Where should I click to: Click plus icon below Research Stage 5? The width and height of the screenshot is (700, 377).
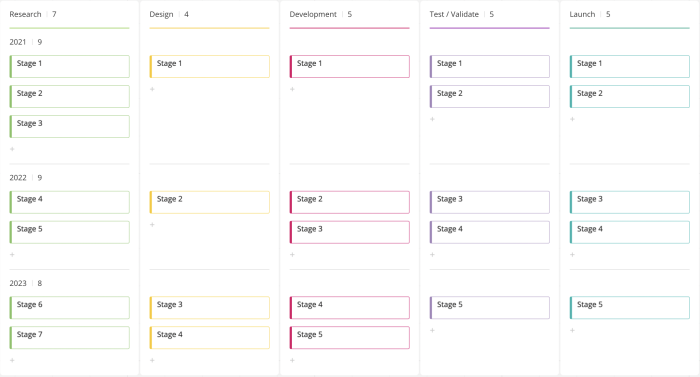[x=12, y=255]
